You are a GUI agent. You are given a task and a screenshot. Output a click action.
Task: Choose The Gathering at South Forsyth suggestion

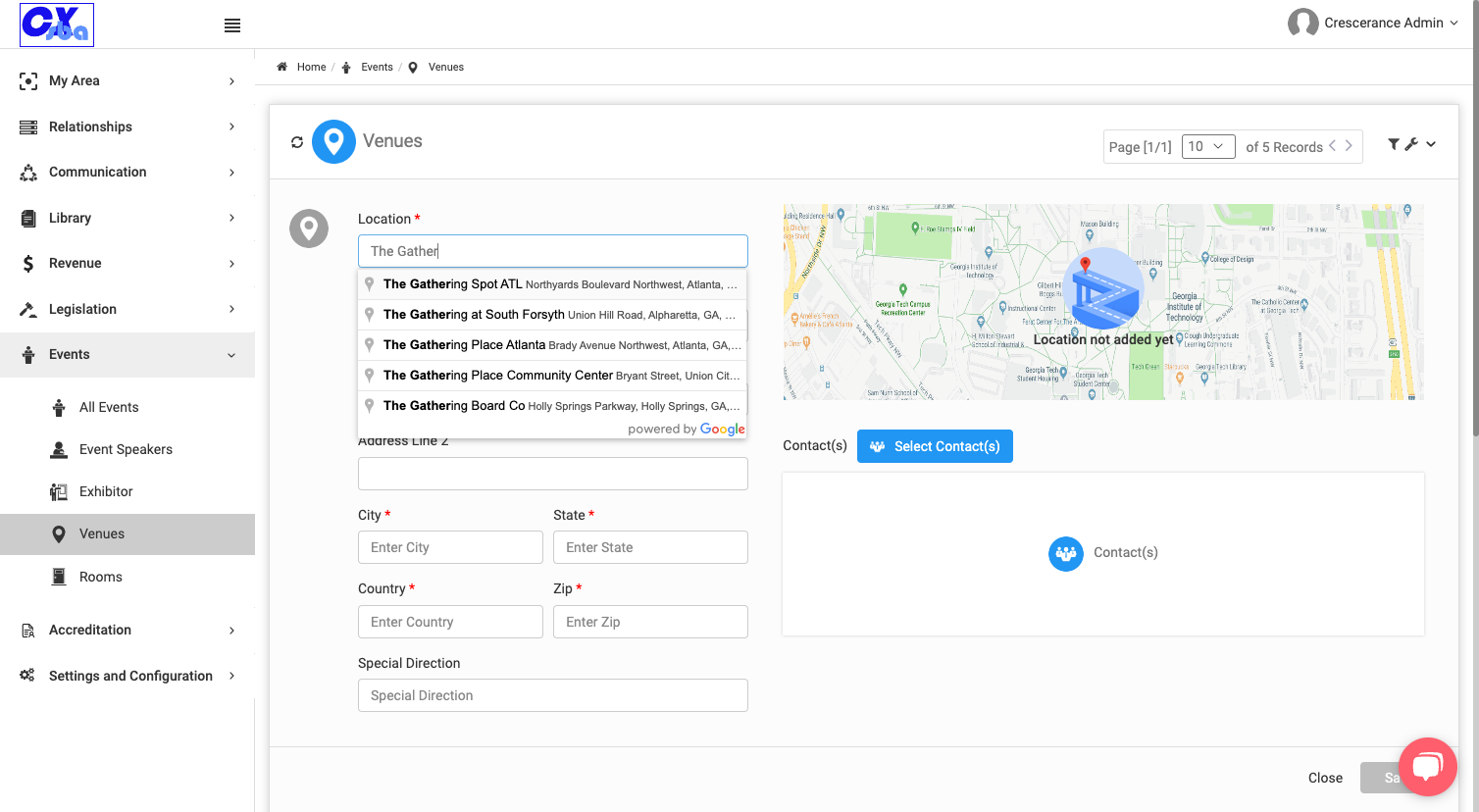(552, 315)
